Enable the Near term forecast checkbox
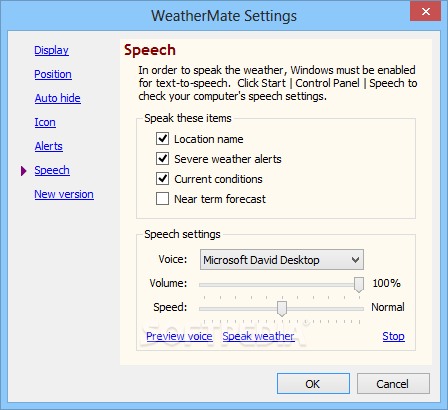The height and width of the screenshot is (410, 448). [x=162, y=199]
